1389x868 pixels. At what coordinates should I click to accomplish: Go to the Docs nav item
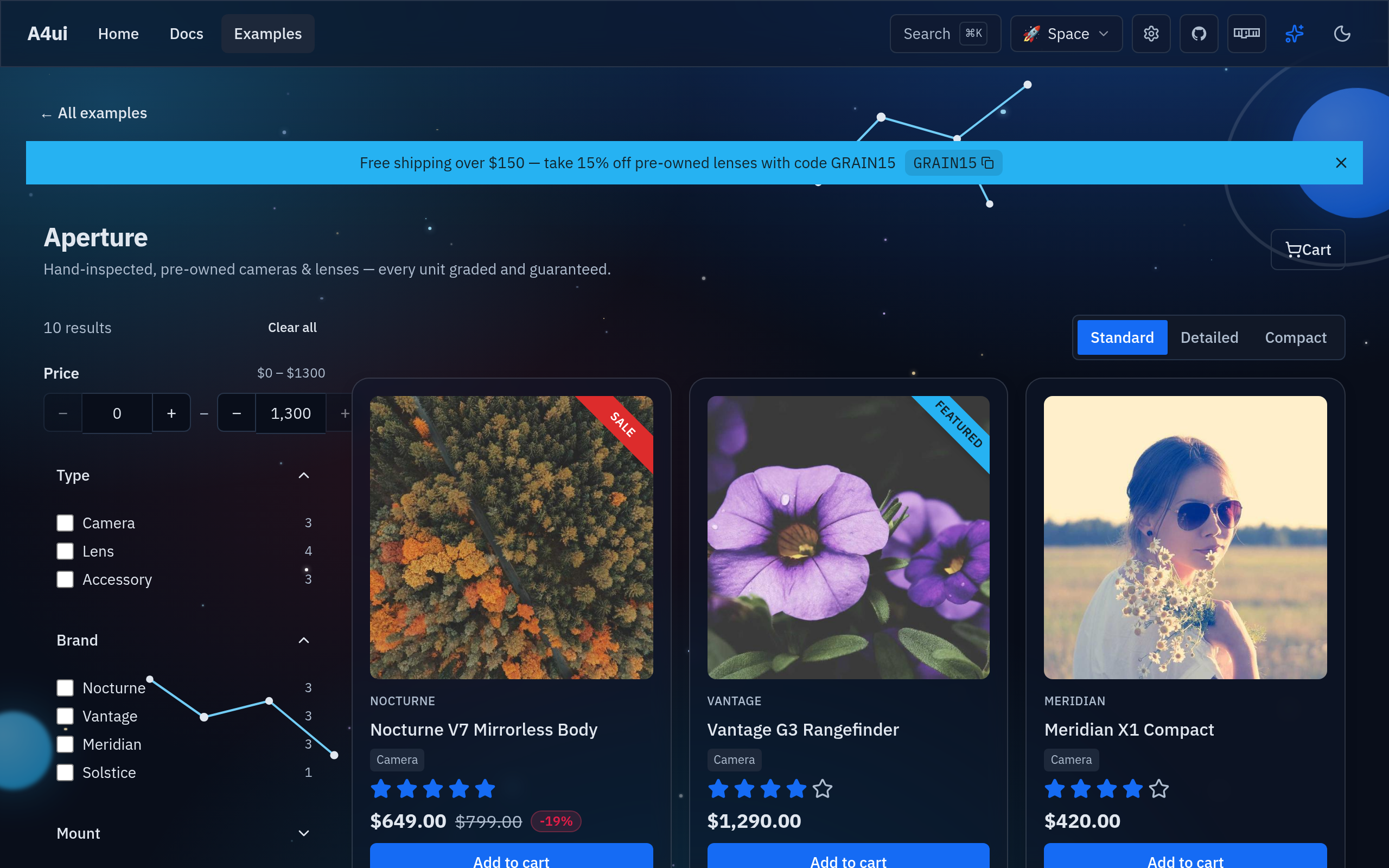tap(187, 34)
